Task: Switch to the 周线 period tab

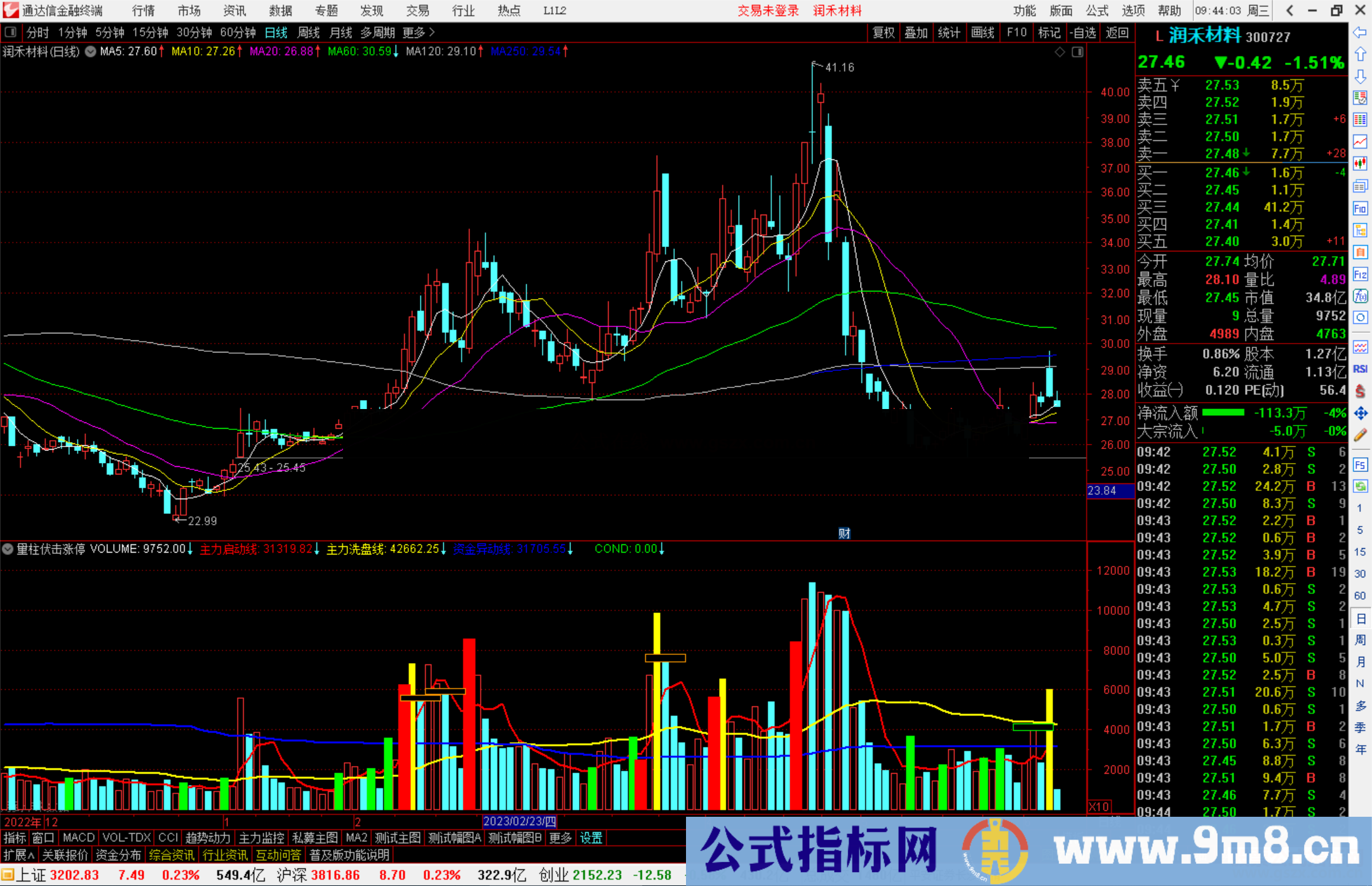Action: pos(309,32)
